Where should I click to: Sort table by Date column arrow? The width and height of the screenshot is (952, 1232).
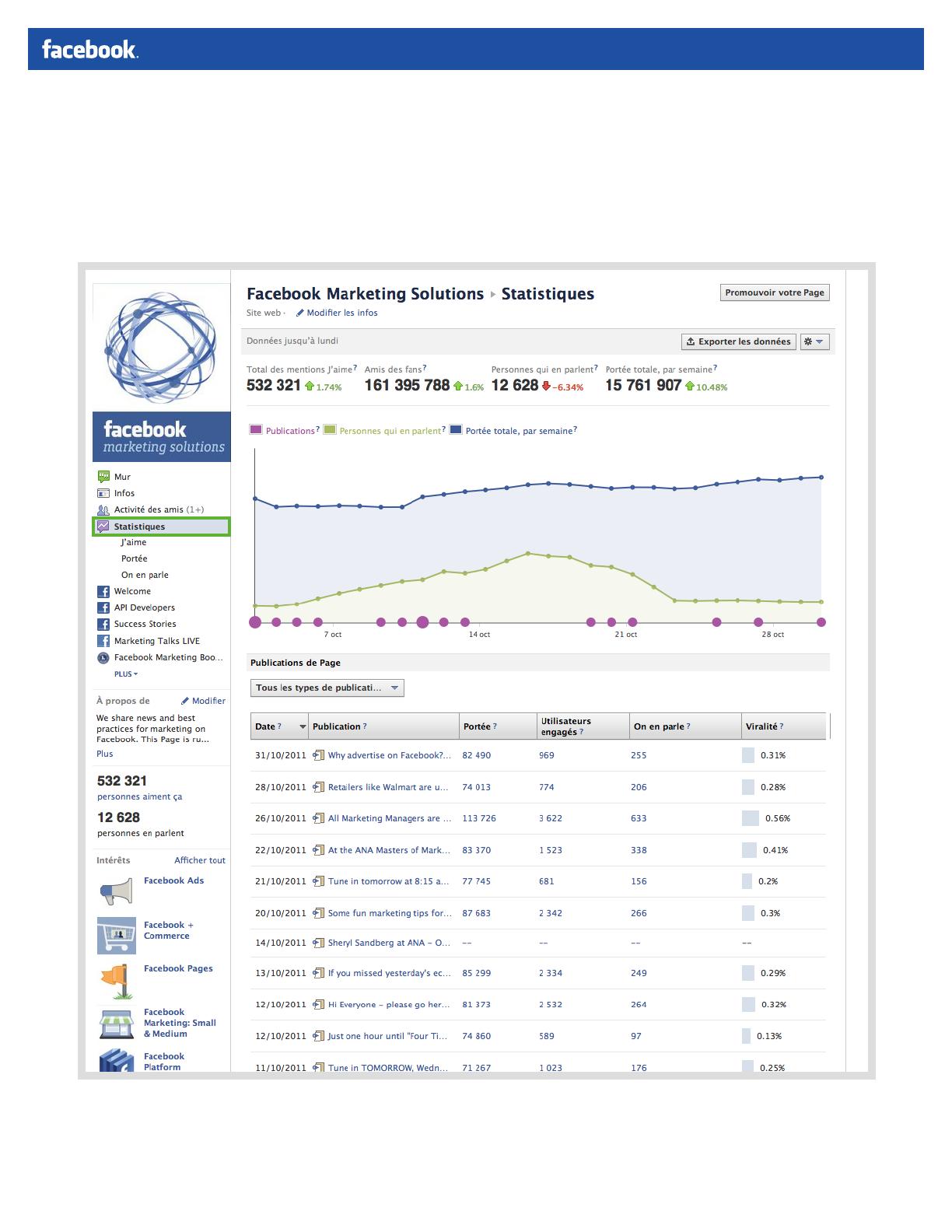(303, 726)
